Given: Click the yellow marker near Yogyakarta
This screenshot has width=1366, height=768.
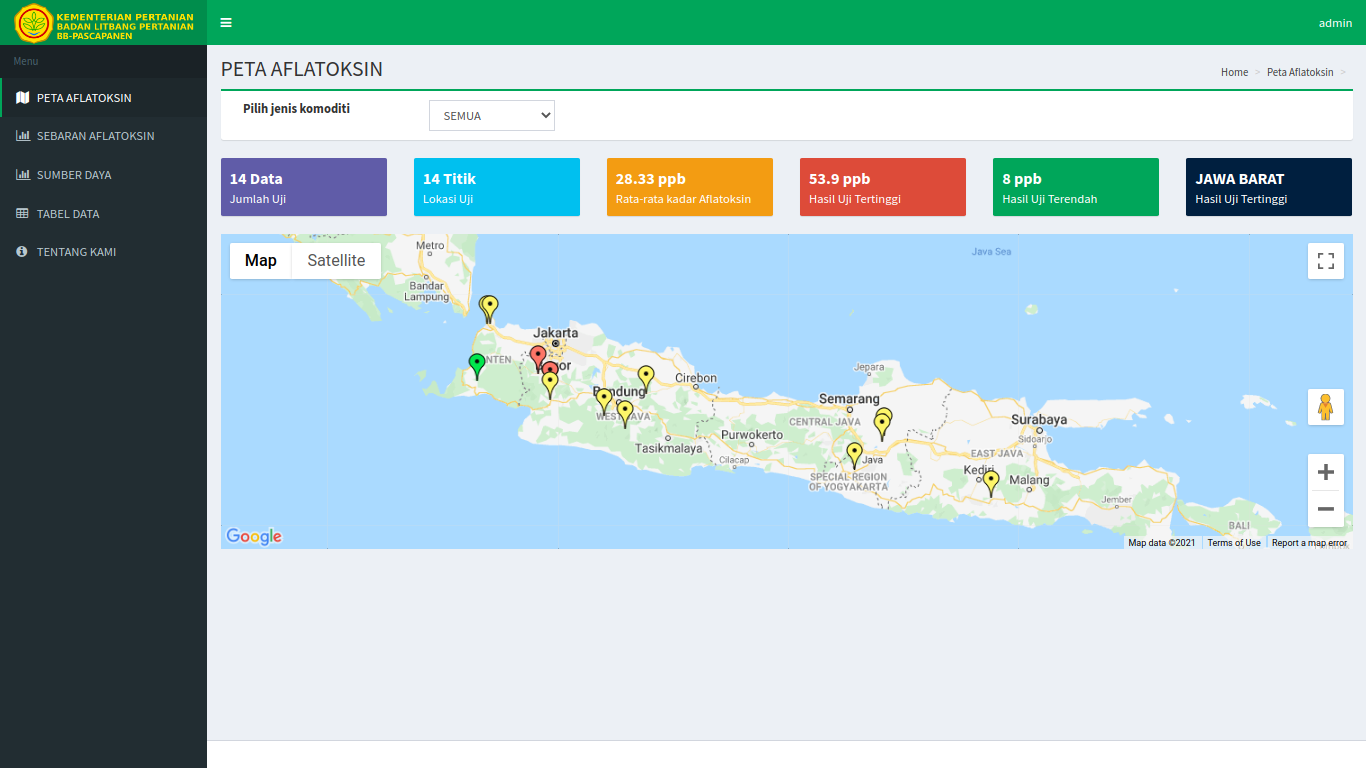Looking at the screenshot, I should coord(854,455).
